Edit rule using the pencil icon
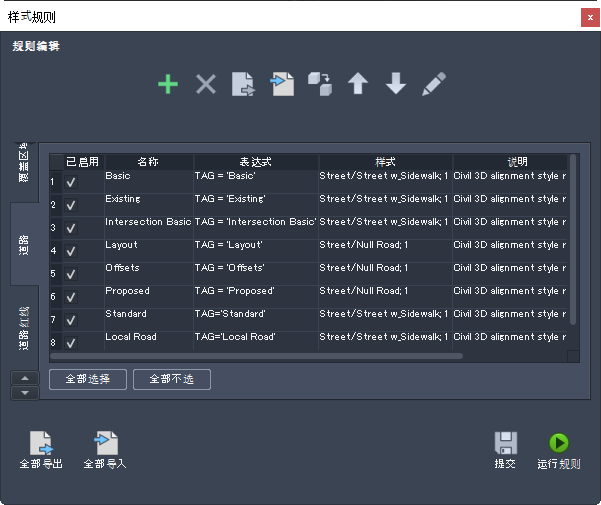This screenshot has height=505, width=601. [x=434, y=84]
